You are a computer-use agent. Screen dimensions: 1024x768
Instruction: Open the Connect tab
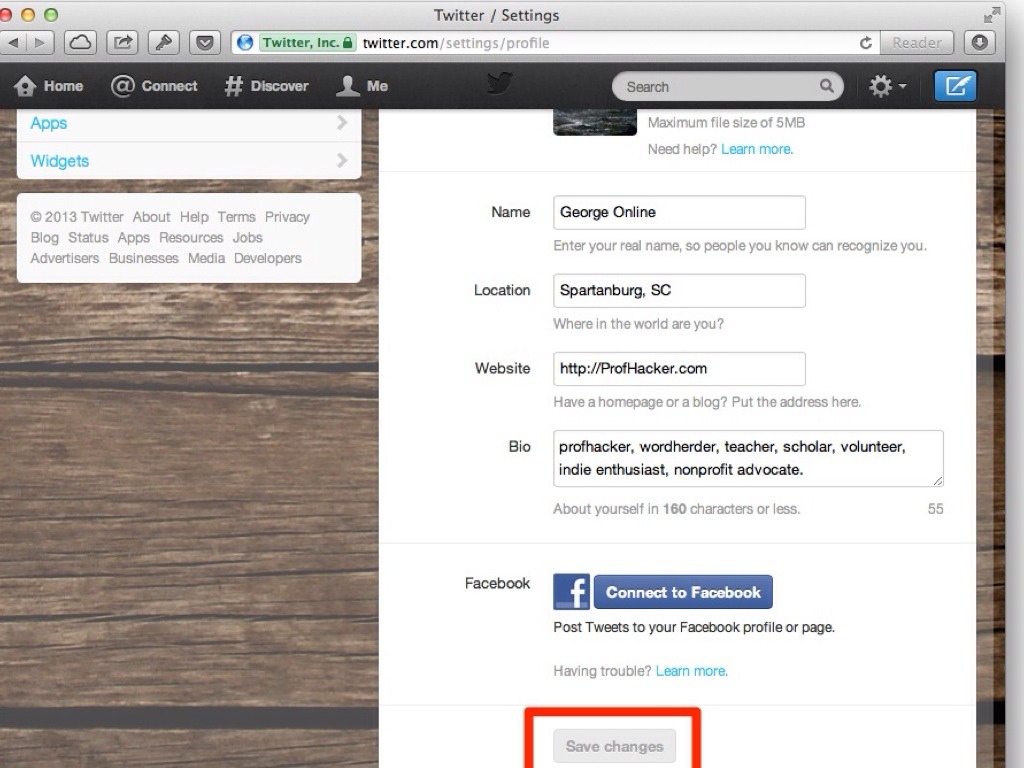154,86
